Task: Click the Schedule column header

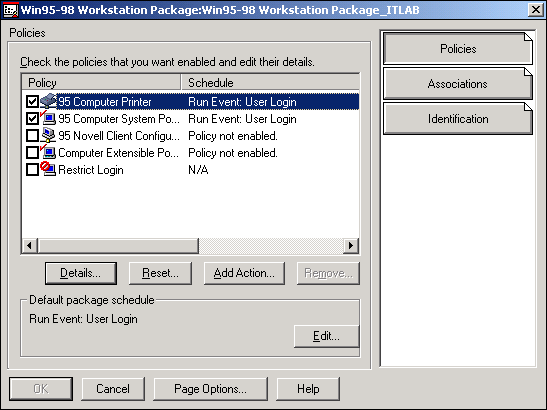Action: point(270,83)
